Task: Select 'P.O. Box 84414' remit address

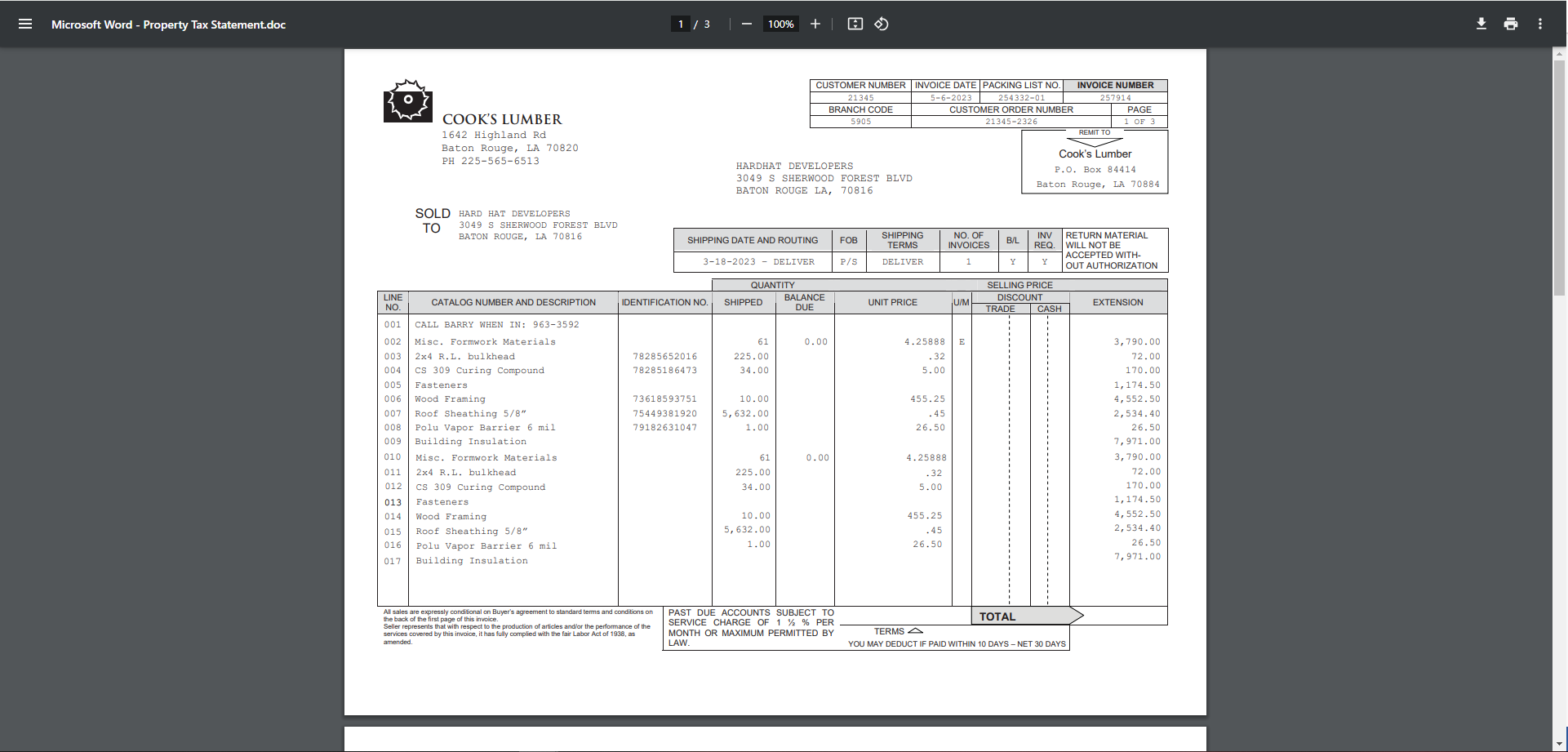Action: (1095, 170)
